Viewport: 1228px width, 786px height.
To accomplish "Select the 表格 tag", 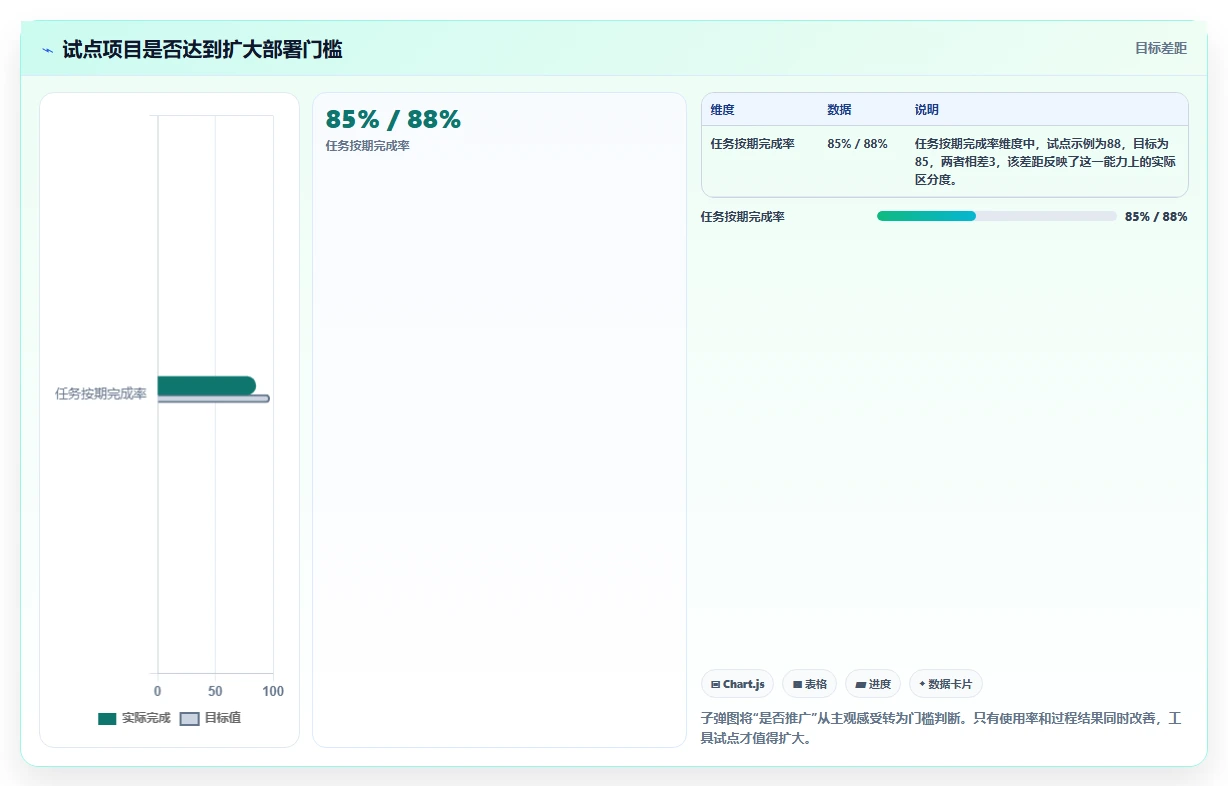I will (x=810, y=684).
